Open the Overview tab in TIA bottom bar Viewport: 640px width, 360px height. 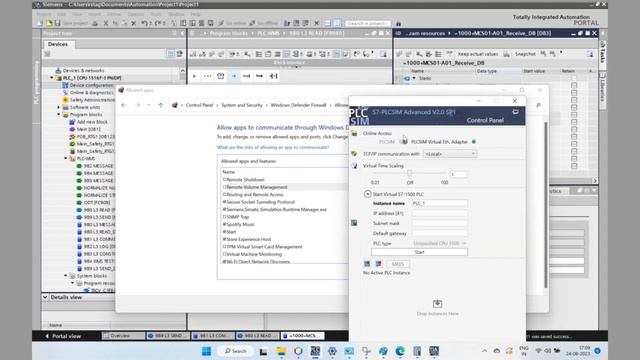pyautogui.click(x=123, y=336)
